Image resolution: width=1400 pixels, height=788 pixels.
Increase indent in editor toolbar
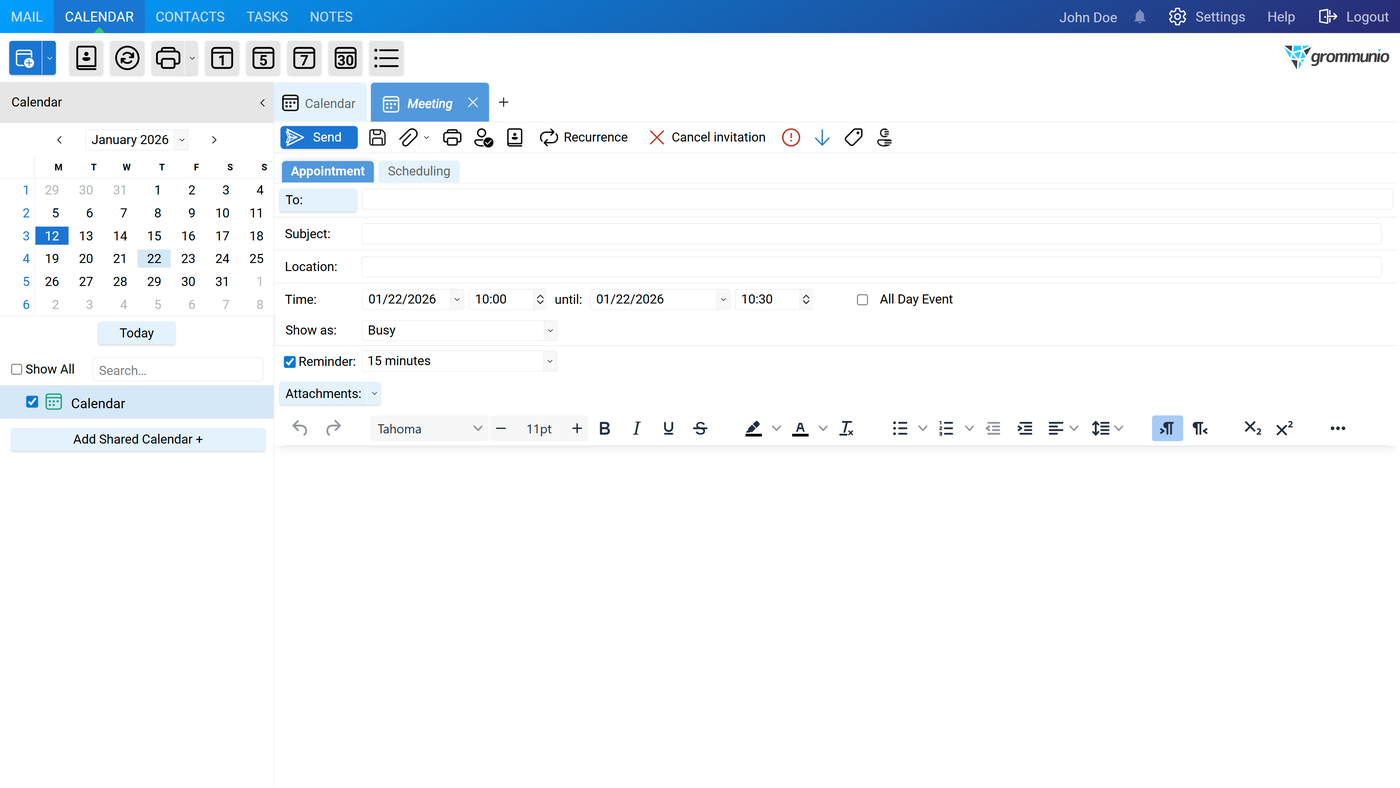click(1025, 428)
